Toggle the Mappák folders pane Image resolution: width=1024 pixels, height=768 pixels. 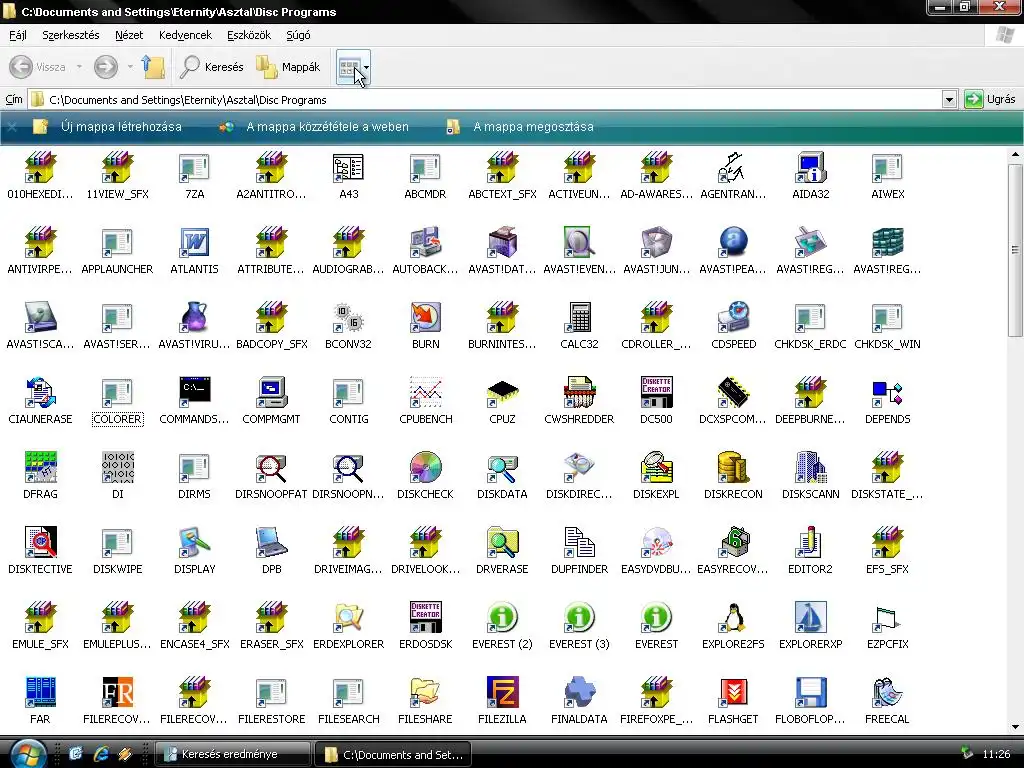[x=288, y=67]
